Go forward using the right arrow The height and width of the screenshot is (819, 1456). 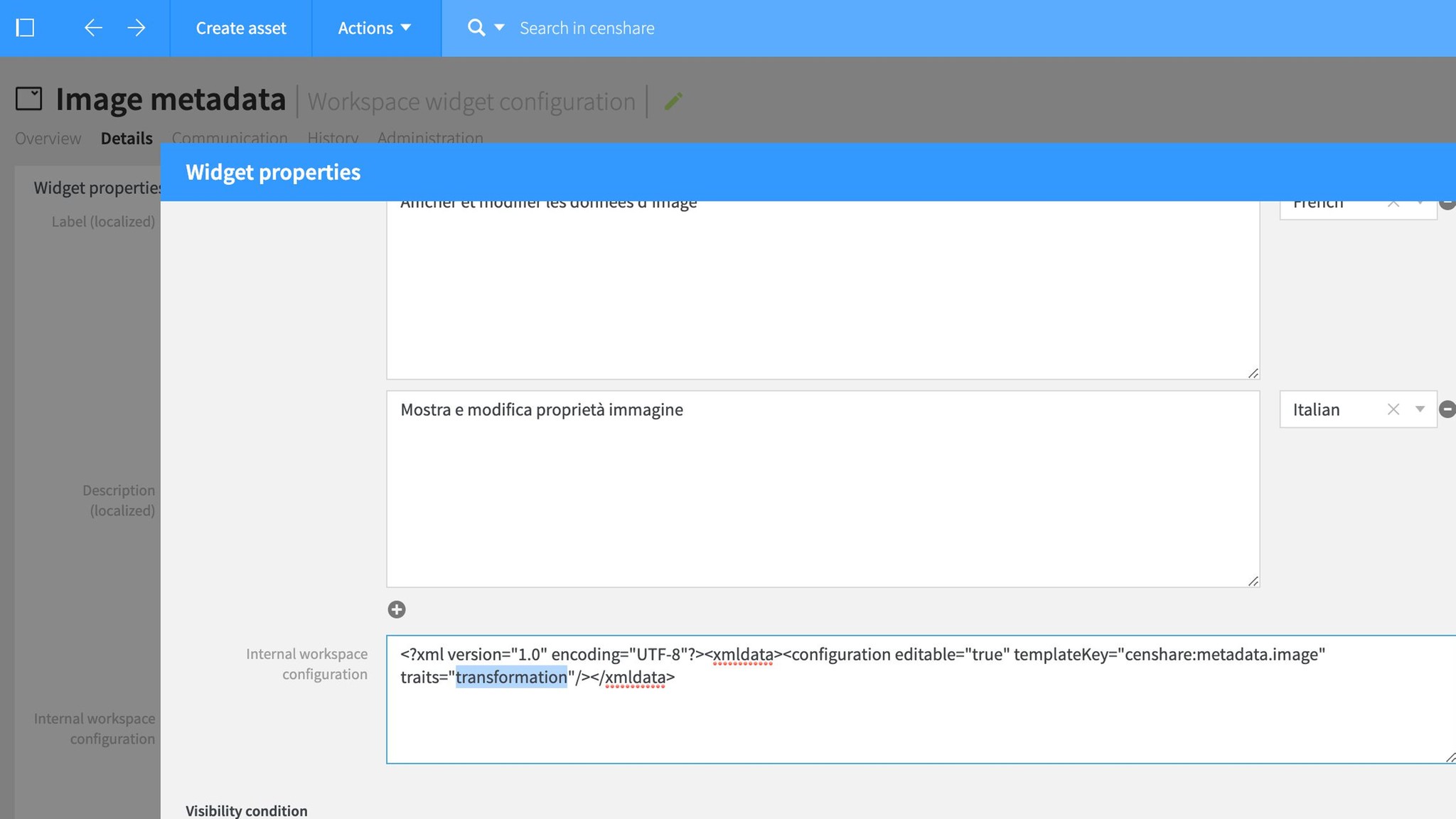(136, 28)
